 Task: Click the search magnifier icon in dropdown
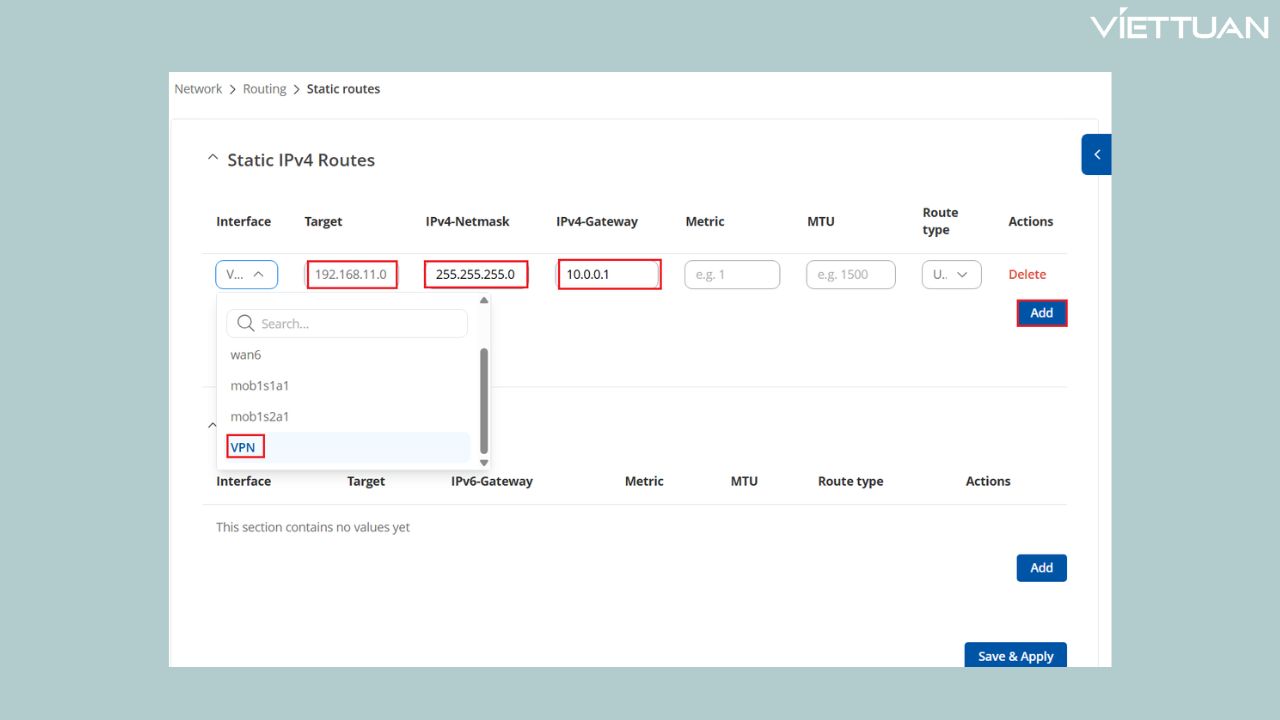pos(245,324)
